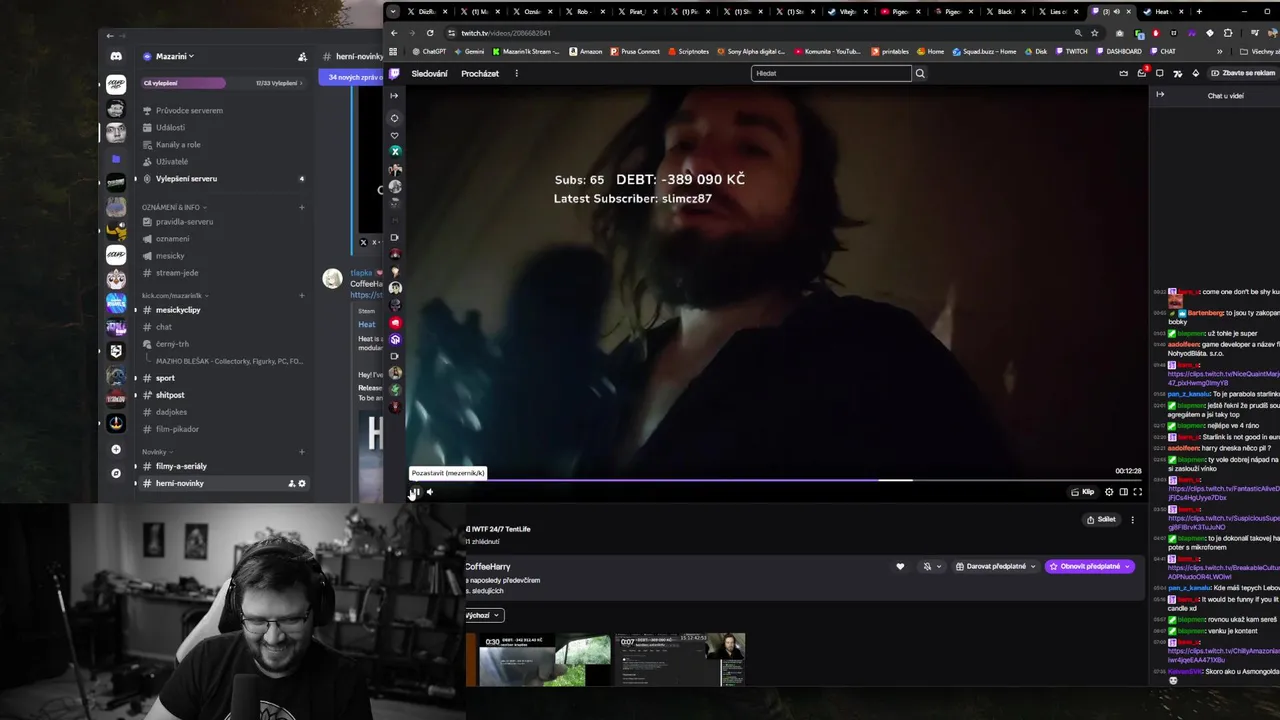Screen dimensions: 1280x720
Task: Go back in Chrome browser
Action: click(393, 33)
